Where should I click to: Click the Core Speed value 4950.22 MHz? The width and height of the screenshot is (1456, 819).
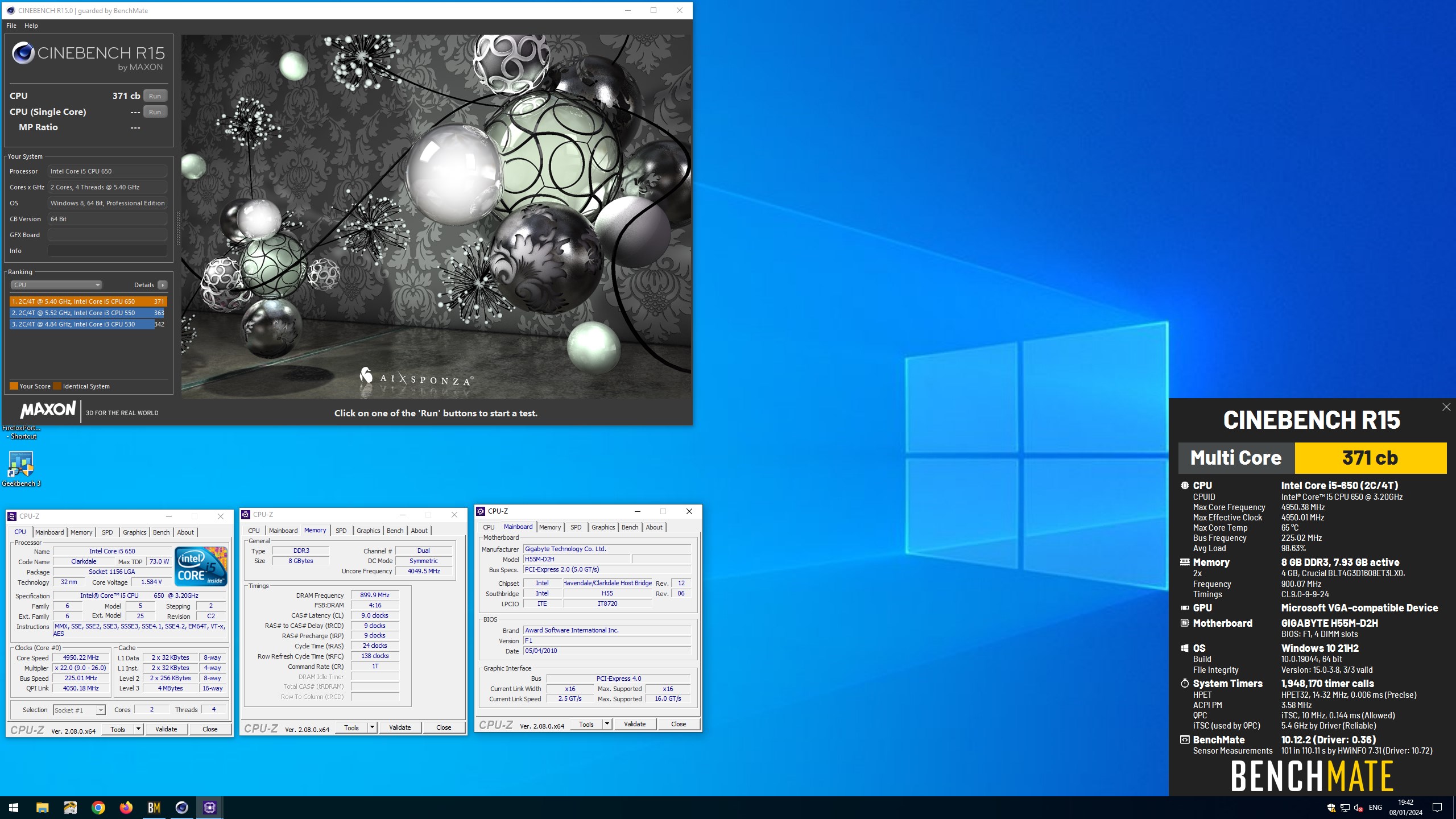coord(81,657)
